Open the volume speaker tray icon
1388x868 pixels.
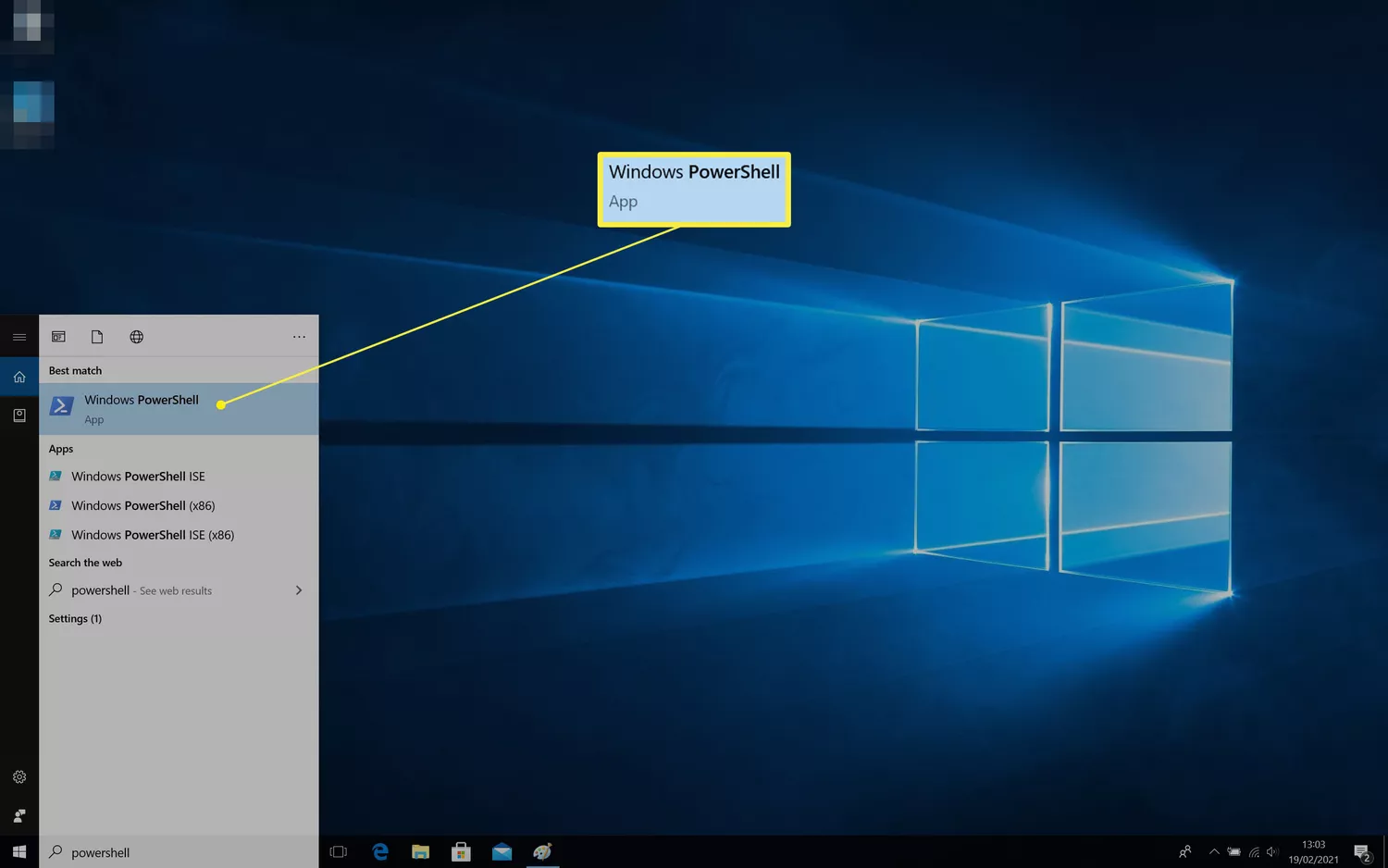1273,852
